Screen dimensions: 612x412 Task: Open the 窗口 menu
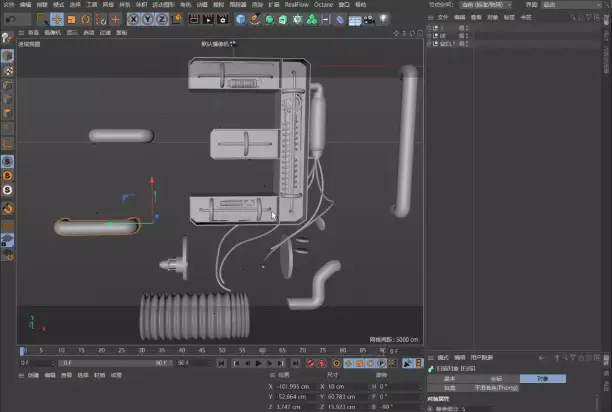click(x=344, y=5)
